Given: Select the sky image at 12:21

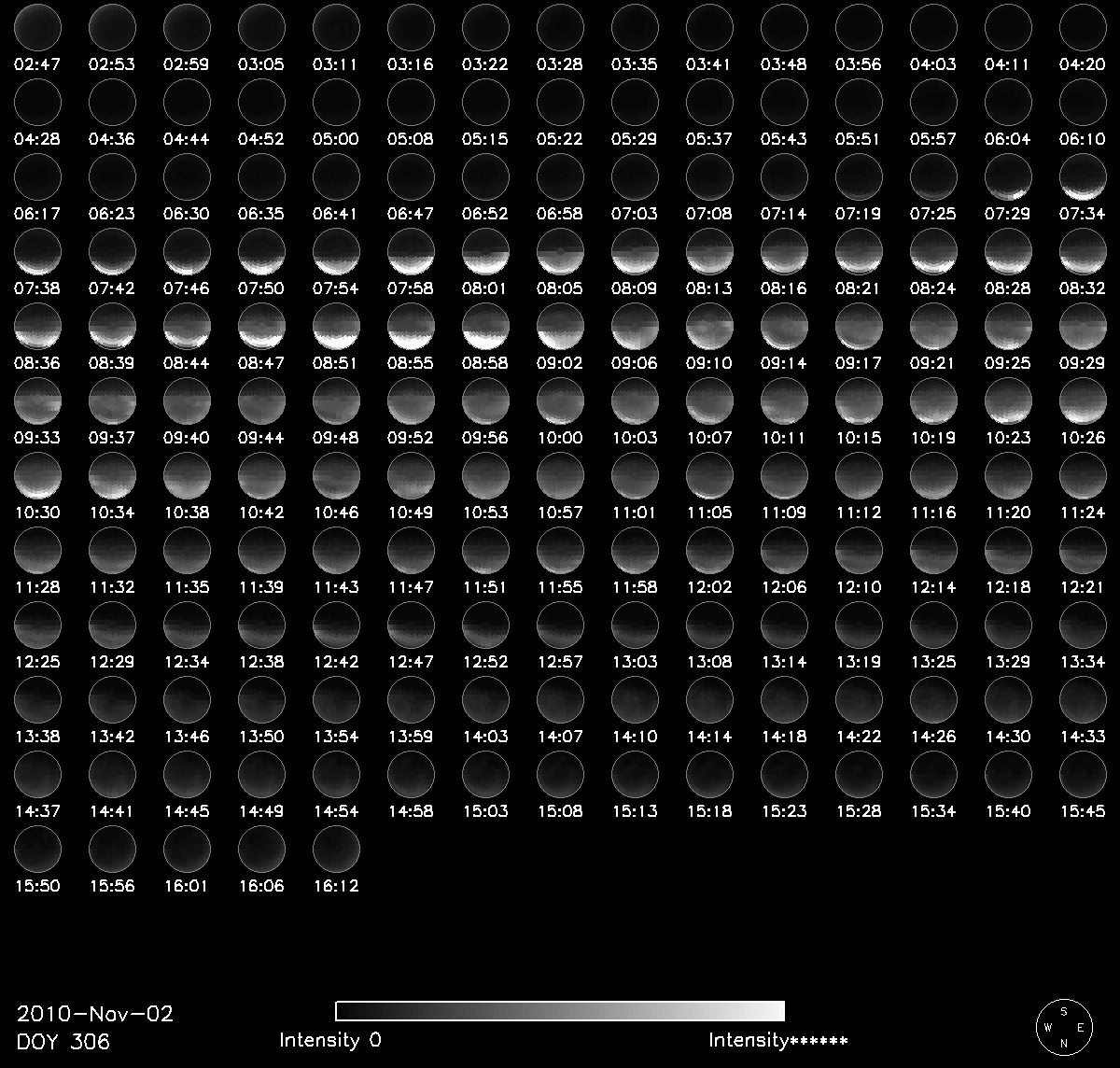Looking at the screenshot, I should 1083,550.
